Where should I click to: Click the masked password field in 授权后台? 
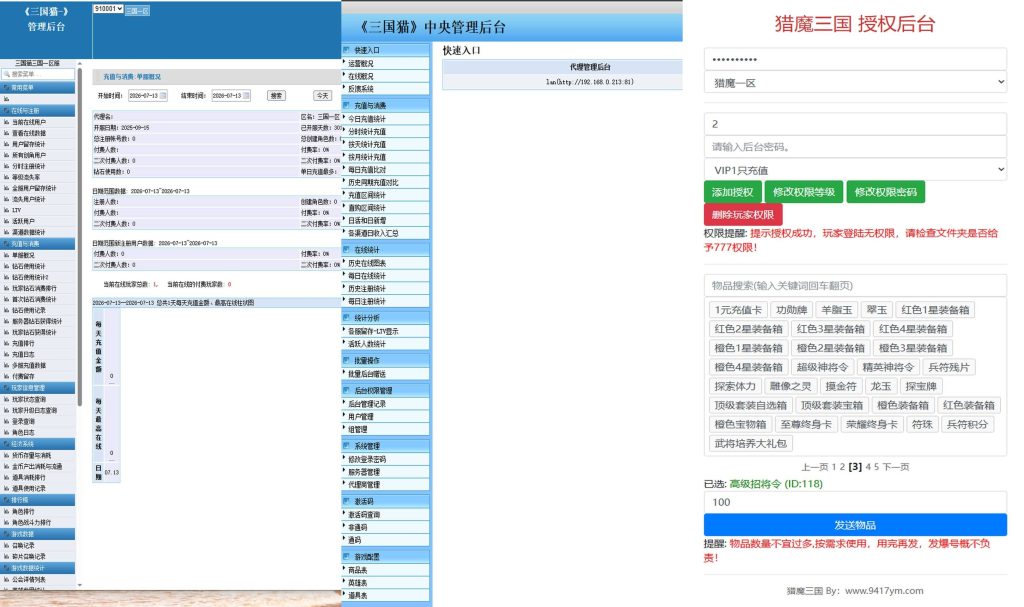point(855,59)
